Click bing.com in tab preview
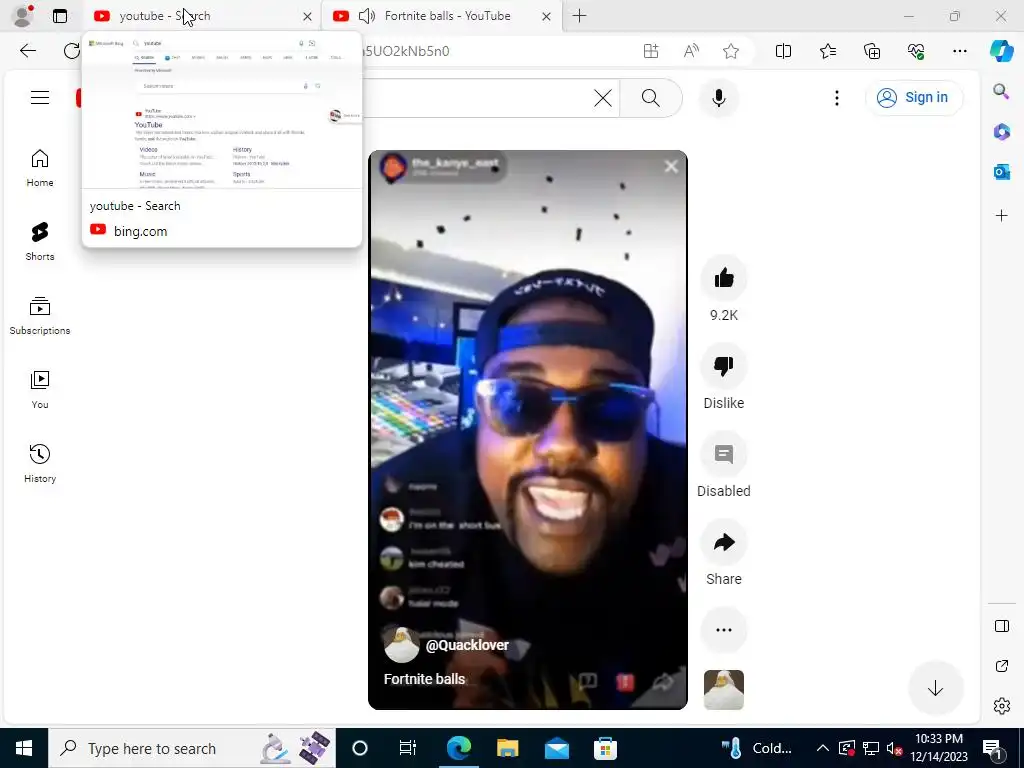 pos(140,231)
